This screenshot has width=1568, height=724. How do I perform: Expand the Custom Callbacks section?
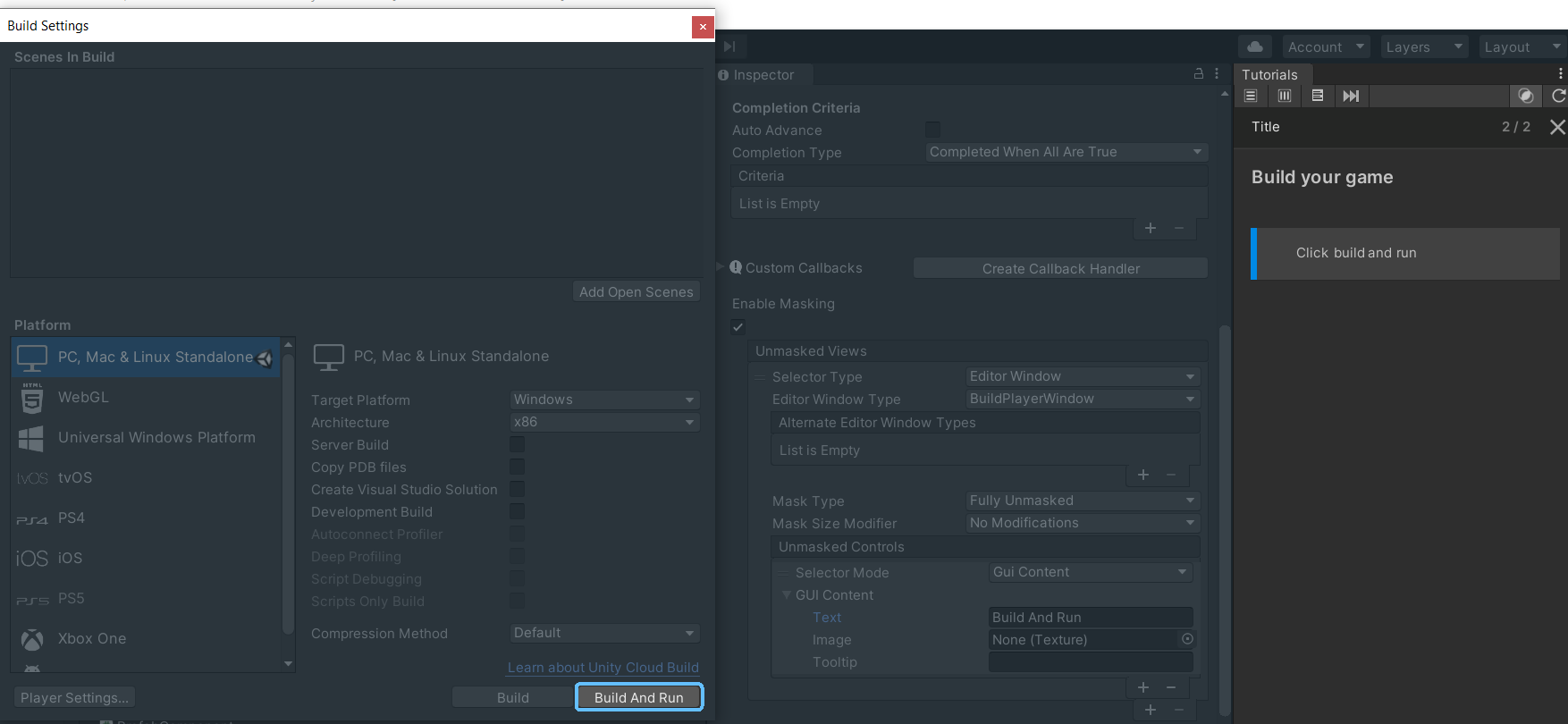(721, 267)
